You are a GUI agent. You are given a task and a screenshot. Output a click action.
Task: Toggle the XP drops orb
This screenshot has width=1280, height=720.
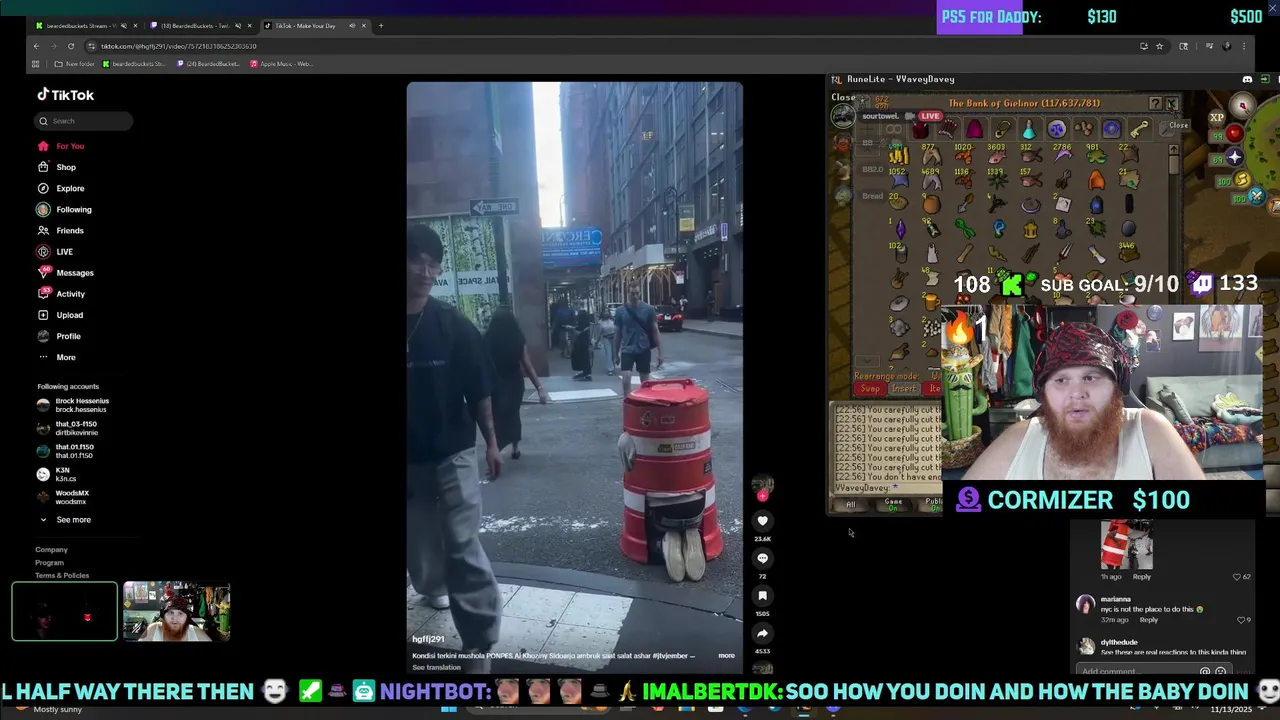coord(1216,118)
